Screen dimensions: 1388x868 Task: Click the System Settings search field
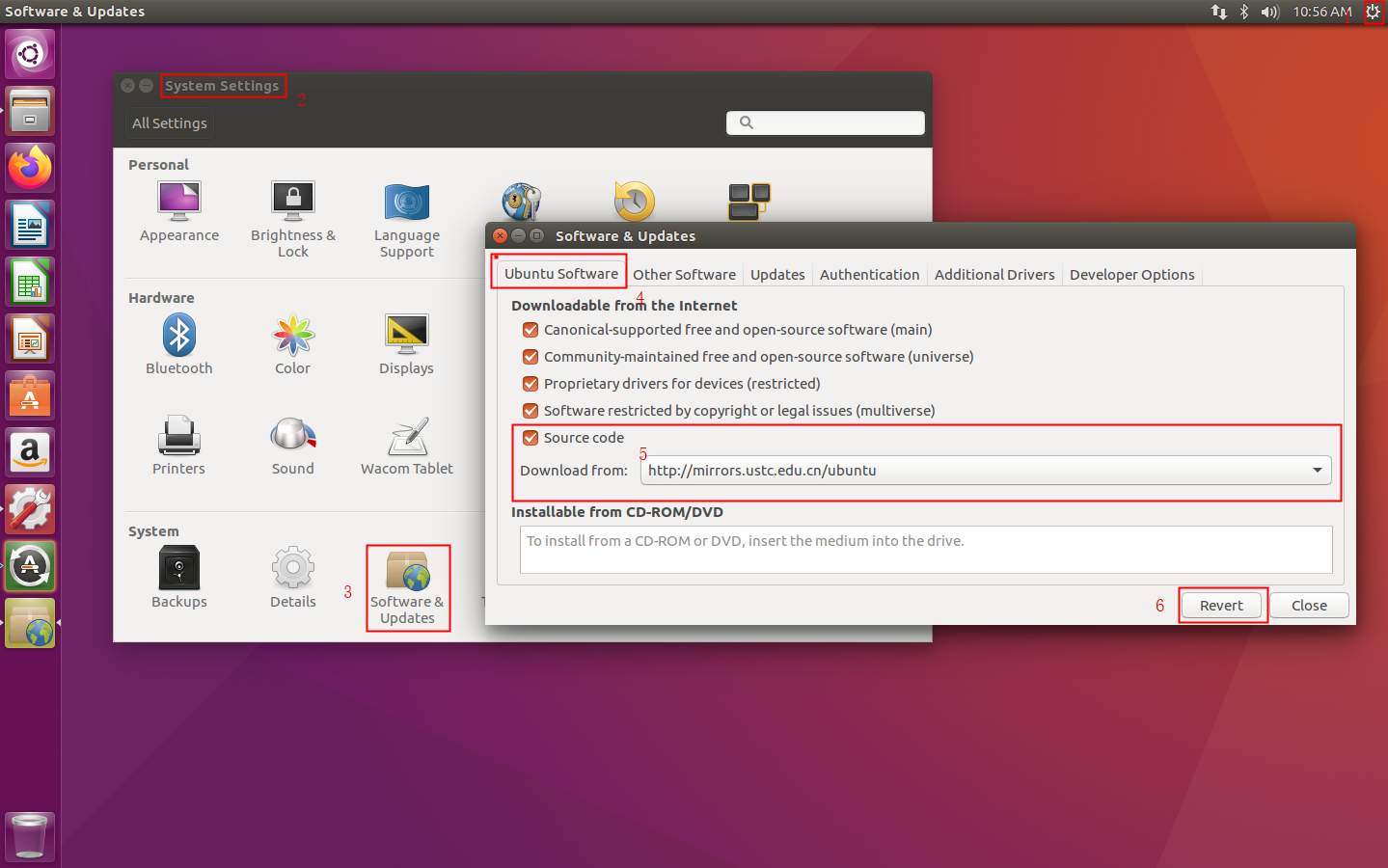826,122
